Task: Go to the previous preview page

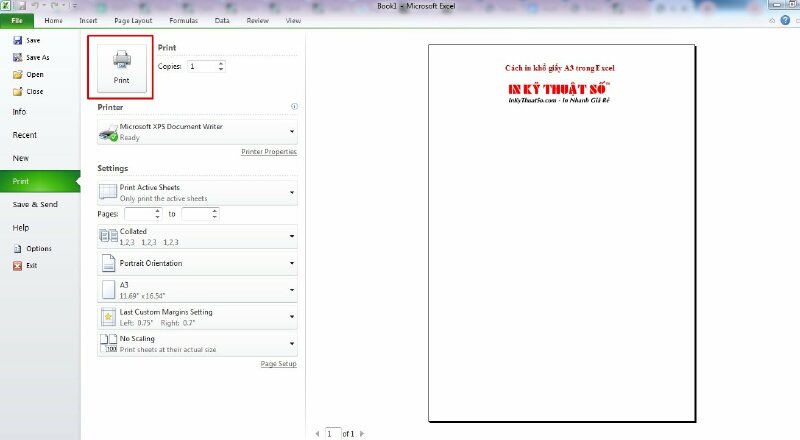Action: (x=317, y=434)
